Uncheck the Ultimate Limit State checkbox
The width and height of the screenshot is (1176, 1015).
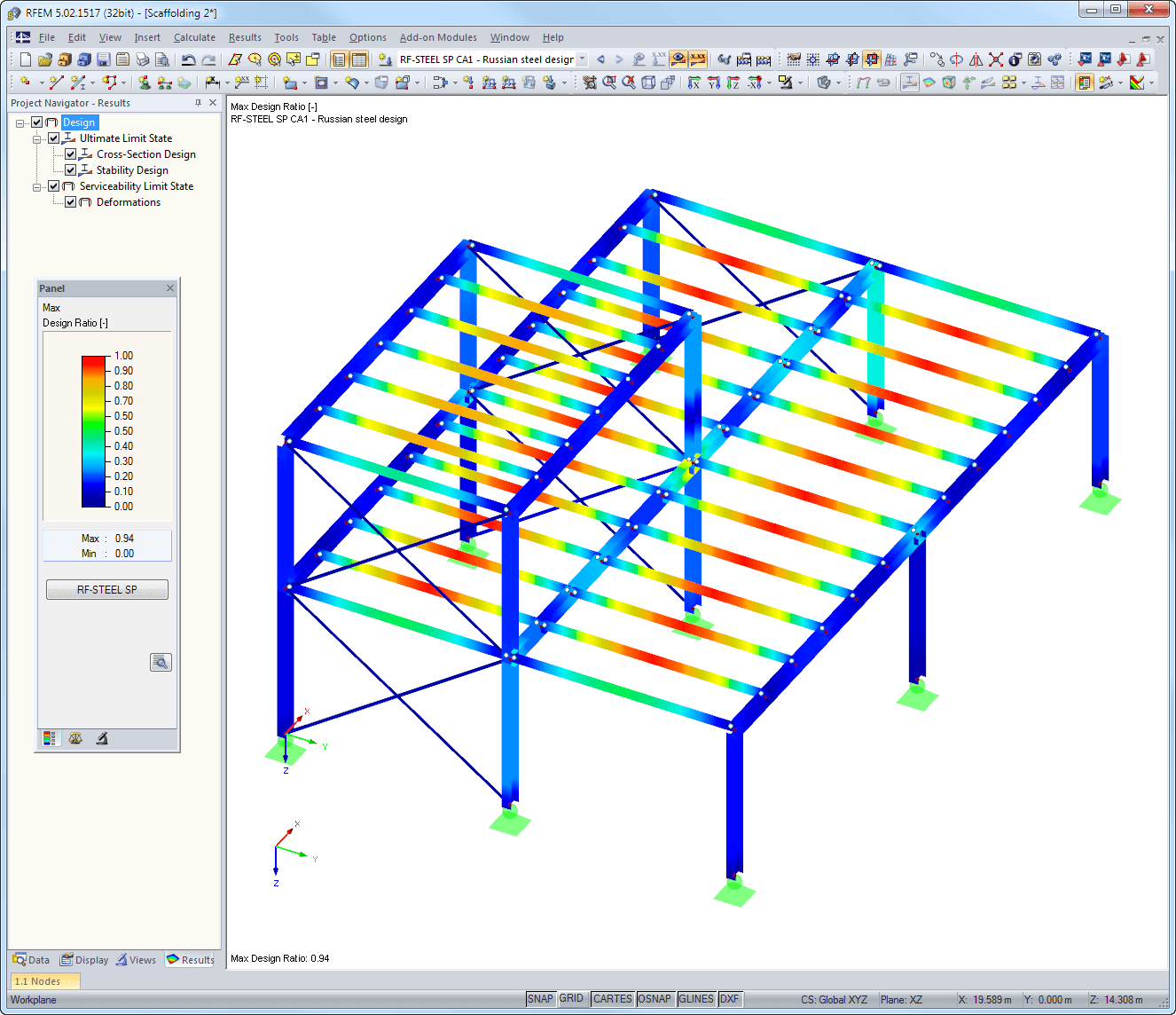click(53, 138)
